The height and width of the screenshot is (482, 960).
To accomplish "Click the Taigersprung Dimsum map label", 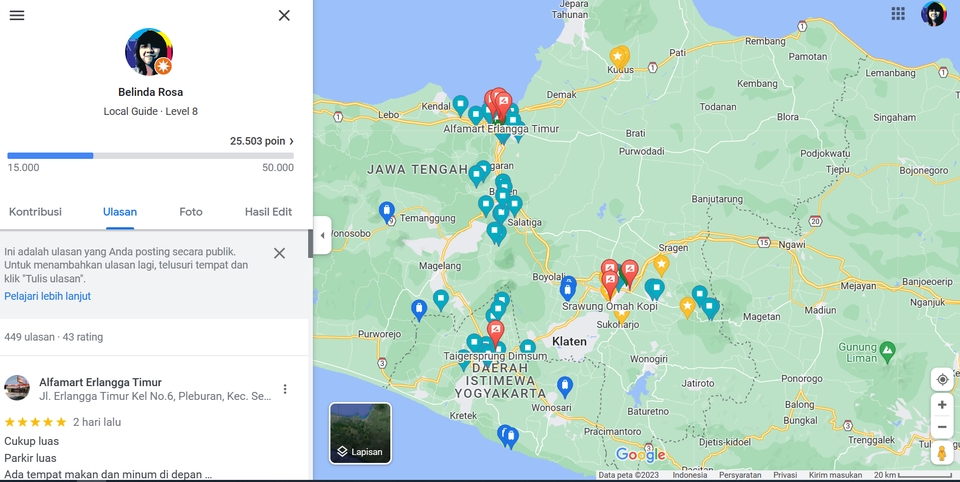I will point(495,356).
